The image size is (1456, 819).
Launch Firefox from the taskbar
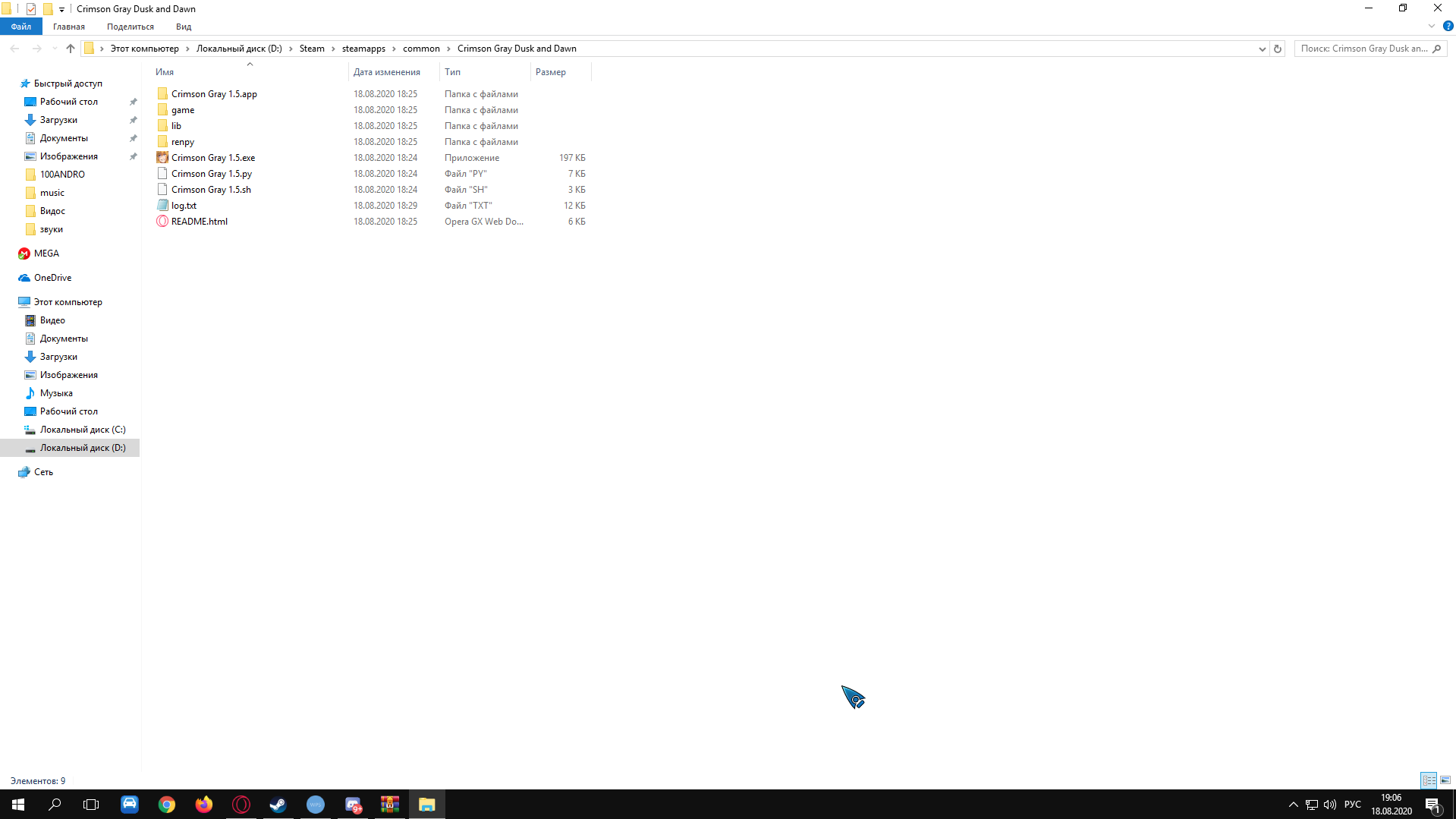pos(204,805)
